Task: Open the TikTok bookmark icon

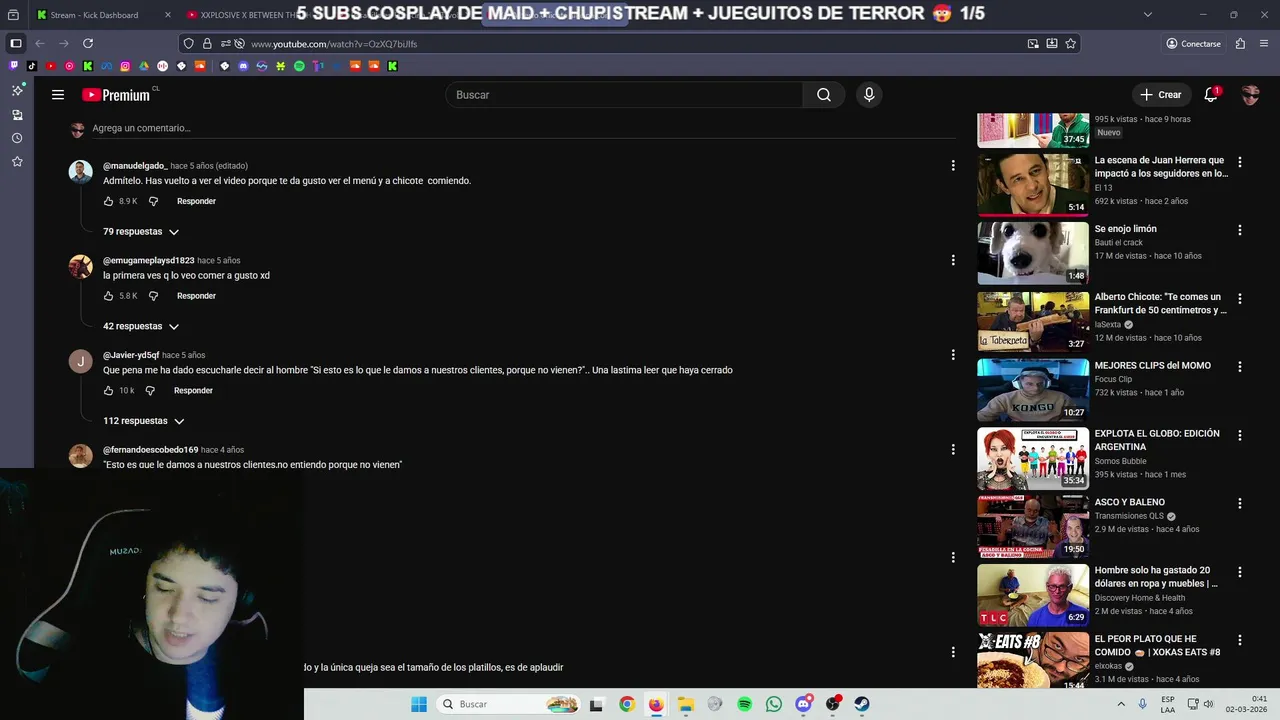Action: [x=32, y=66]
